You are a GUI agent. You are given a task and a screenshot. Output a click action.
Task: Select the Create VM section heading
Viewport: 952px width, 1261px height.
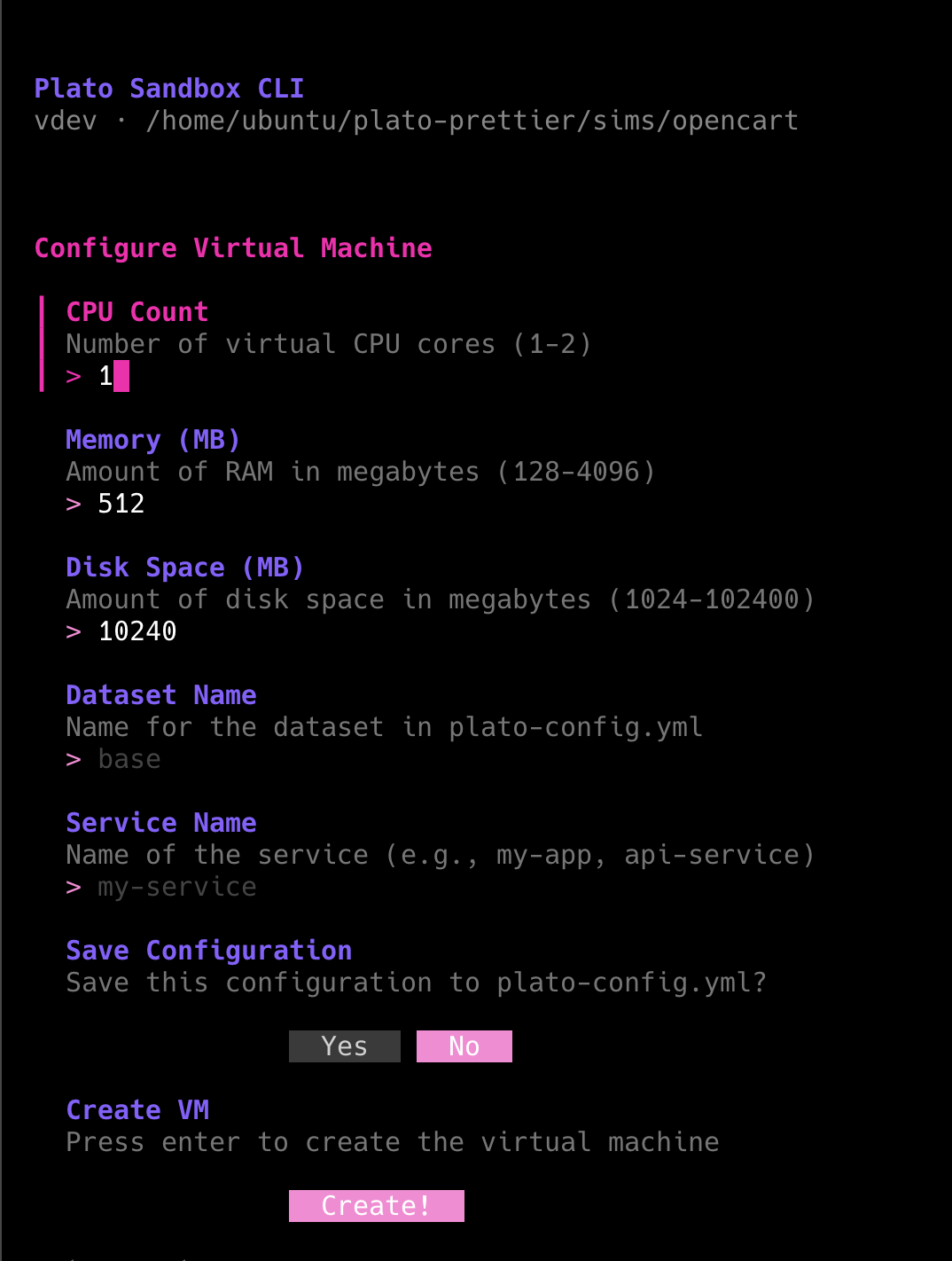pyautogui.click(x=137, y=1110)
